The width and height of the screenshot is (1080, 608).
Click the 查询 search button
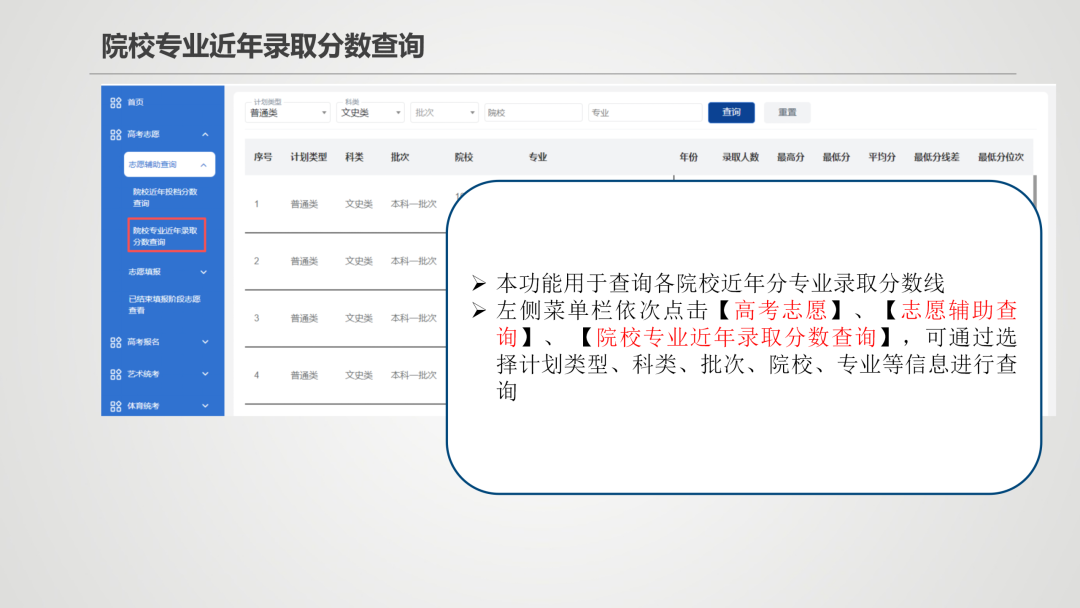731,112
